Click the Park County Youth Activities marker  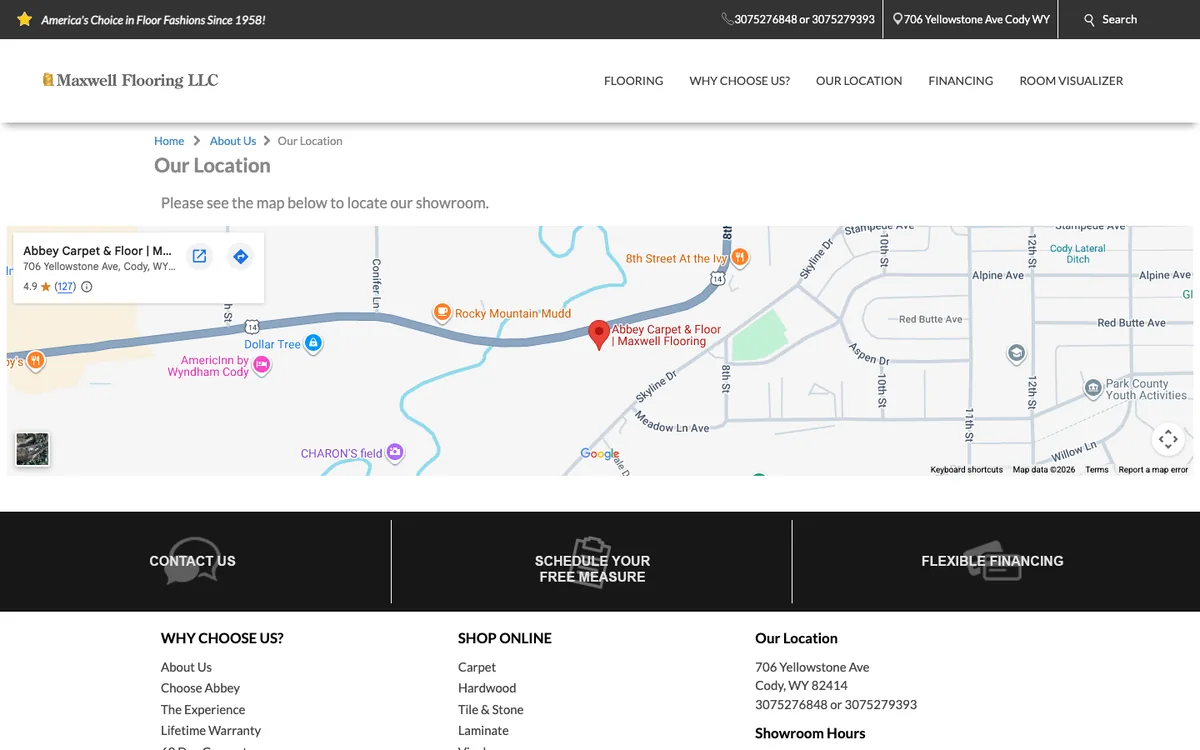coord(1092,388)
